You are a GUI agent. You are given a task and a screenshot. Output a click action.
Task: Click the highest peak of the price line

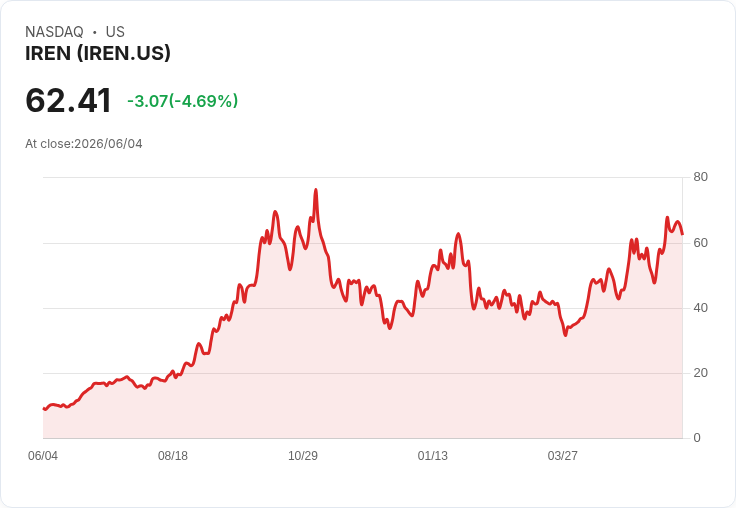click(x=316, y=190)
